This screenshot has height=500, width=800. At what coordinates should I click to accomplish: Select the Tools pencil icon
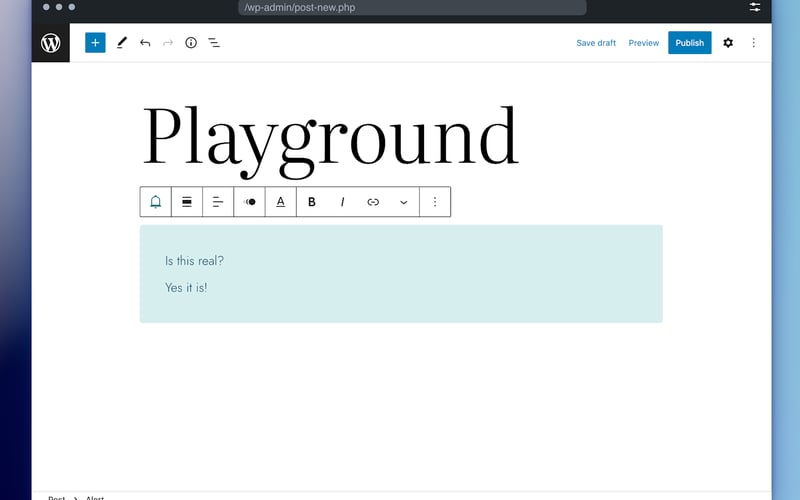(x=121, y=43)
